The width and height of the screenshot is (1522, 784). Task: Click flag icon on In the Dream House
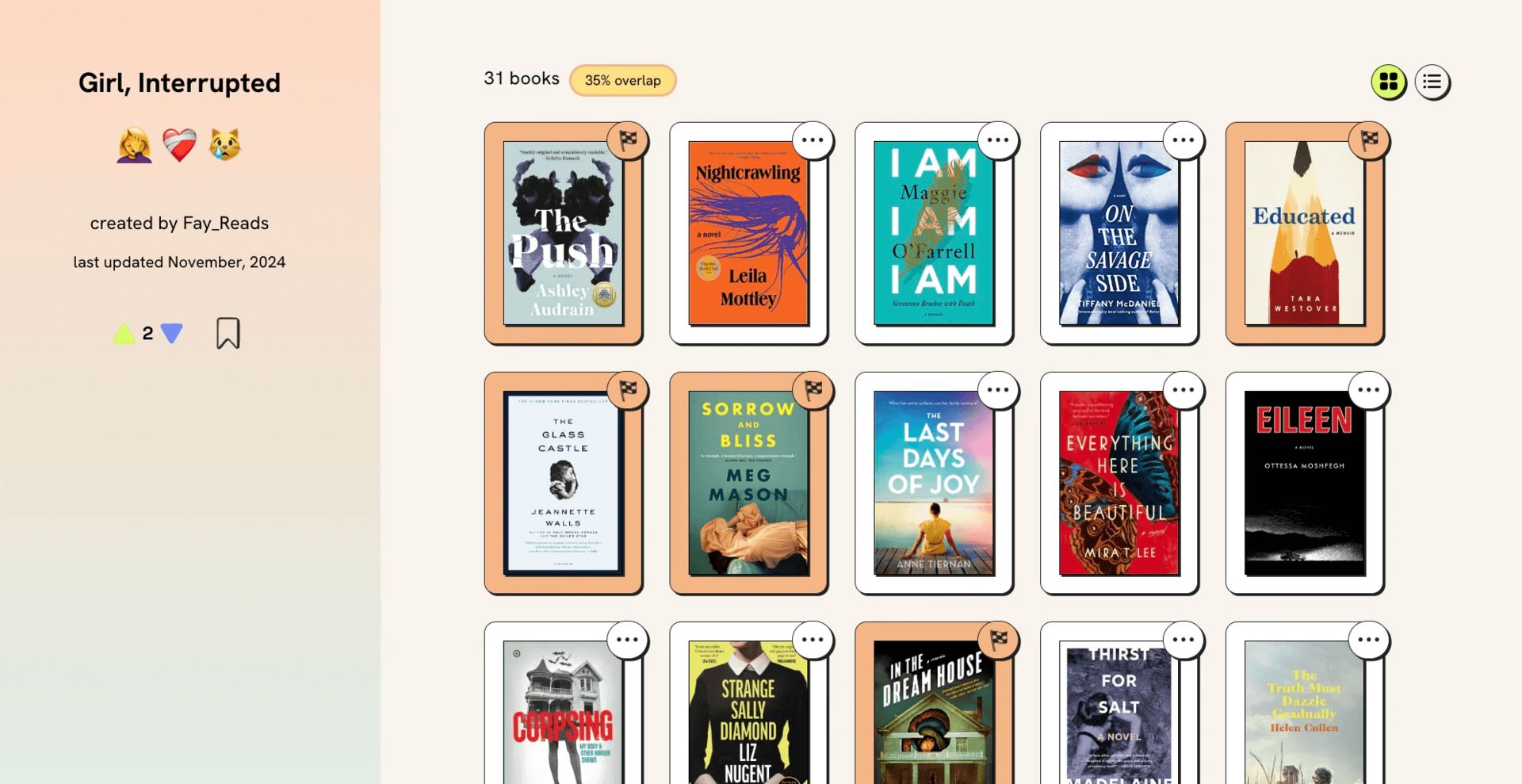[x=999, y=640]
